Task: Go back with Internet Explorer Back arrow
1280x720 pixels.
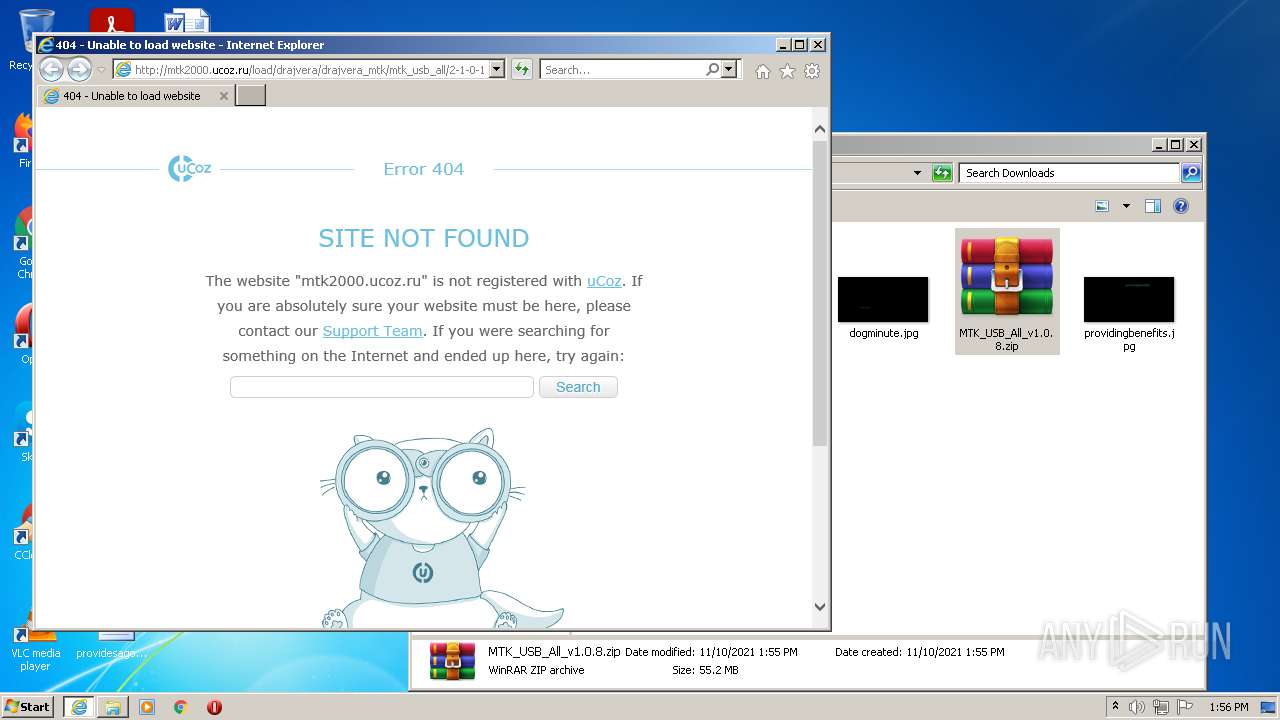Action: [51, 69]
